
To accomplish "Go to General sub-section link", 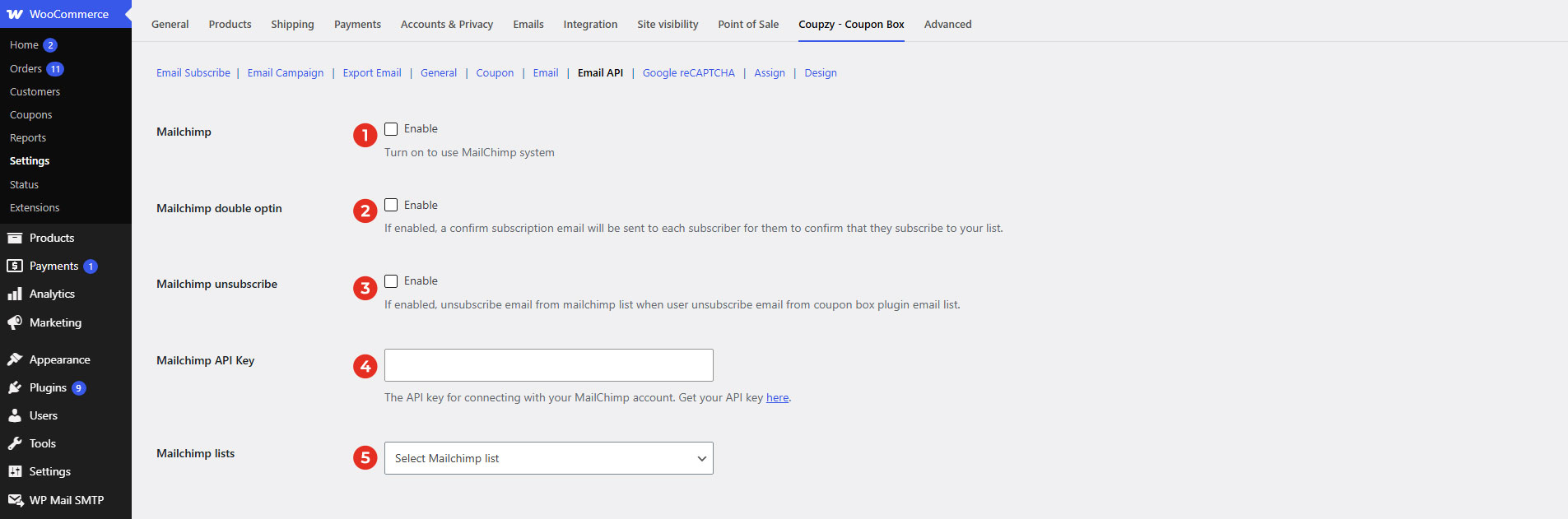I will point(439,72).
